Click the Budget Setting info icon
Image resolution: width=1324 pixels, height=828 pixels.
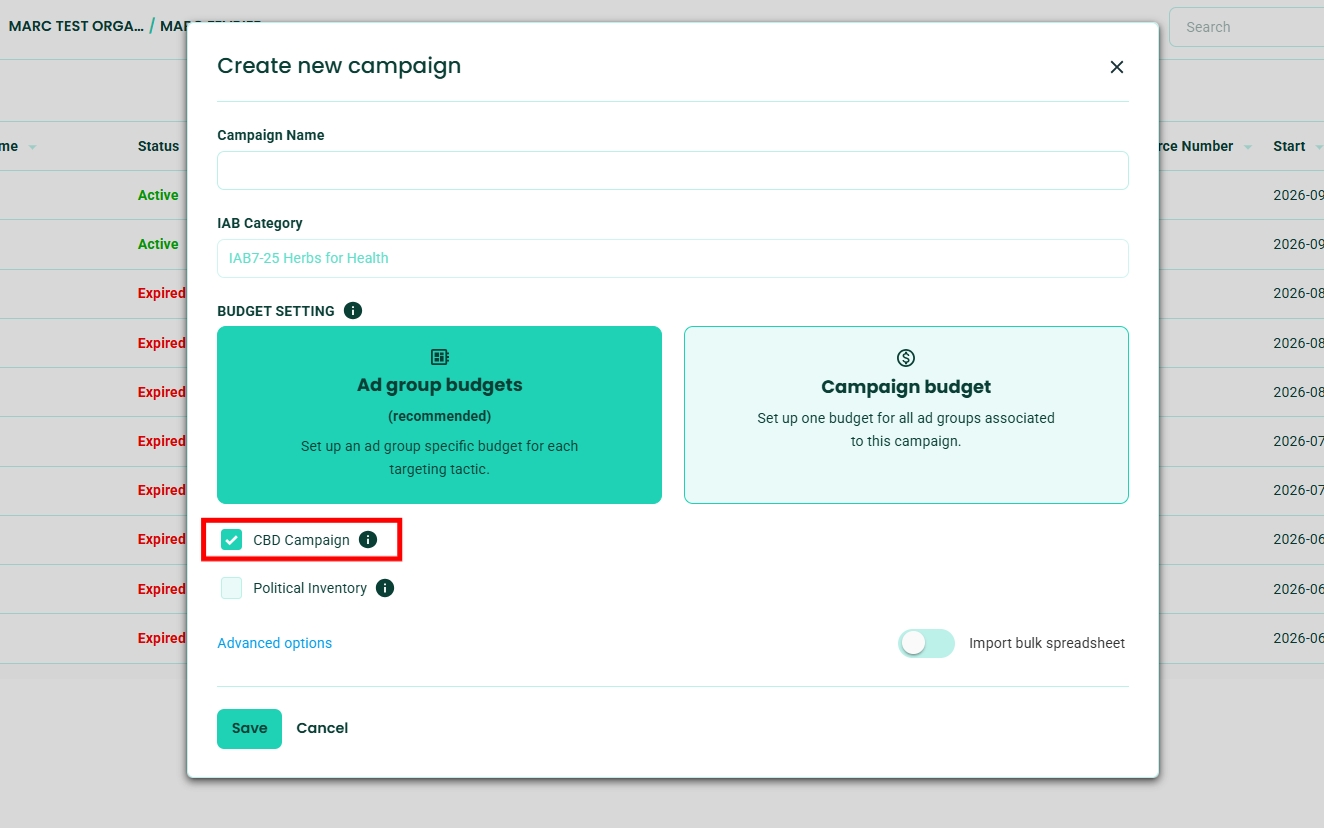click(x=353, y=311)
